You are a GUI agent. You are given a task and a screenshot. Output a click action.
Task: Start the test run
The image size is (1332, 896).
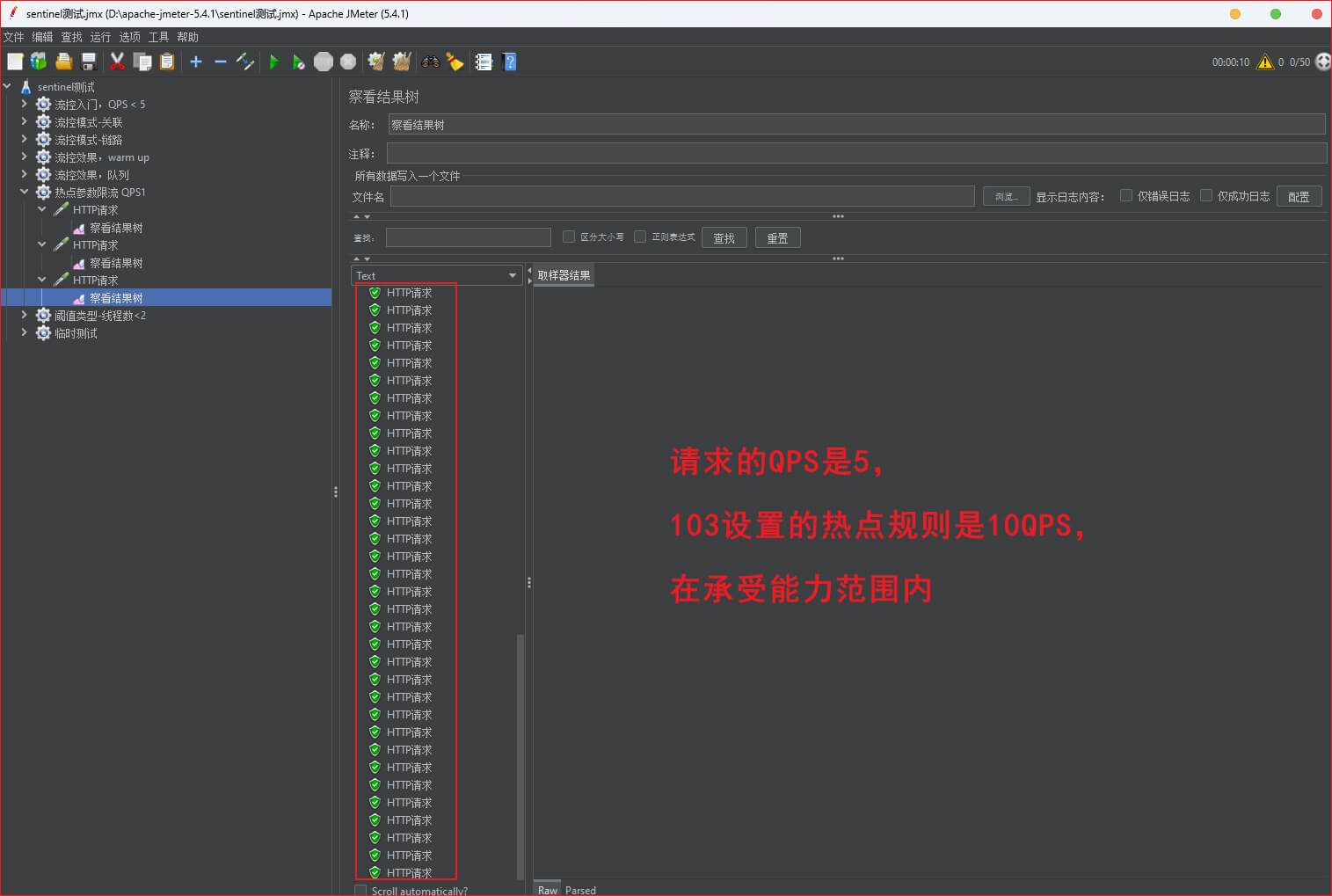click(x=274, y=62)
